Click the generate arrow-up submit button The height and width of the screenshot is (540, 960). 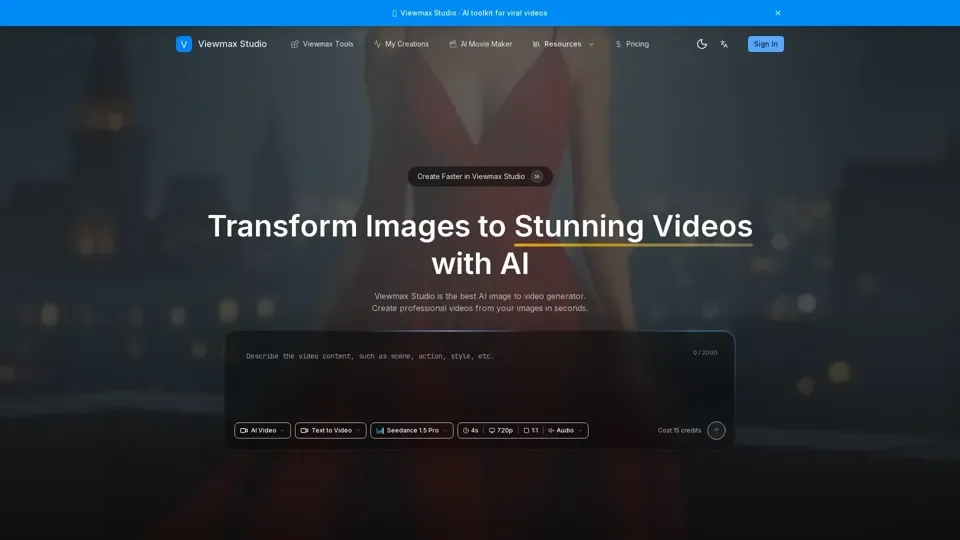716,430
